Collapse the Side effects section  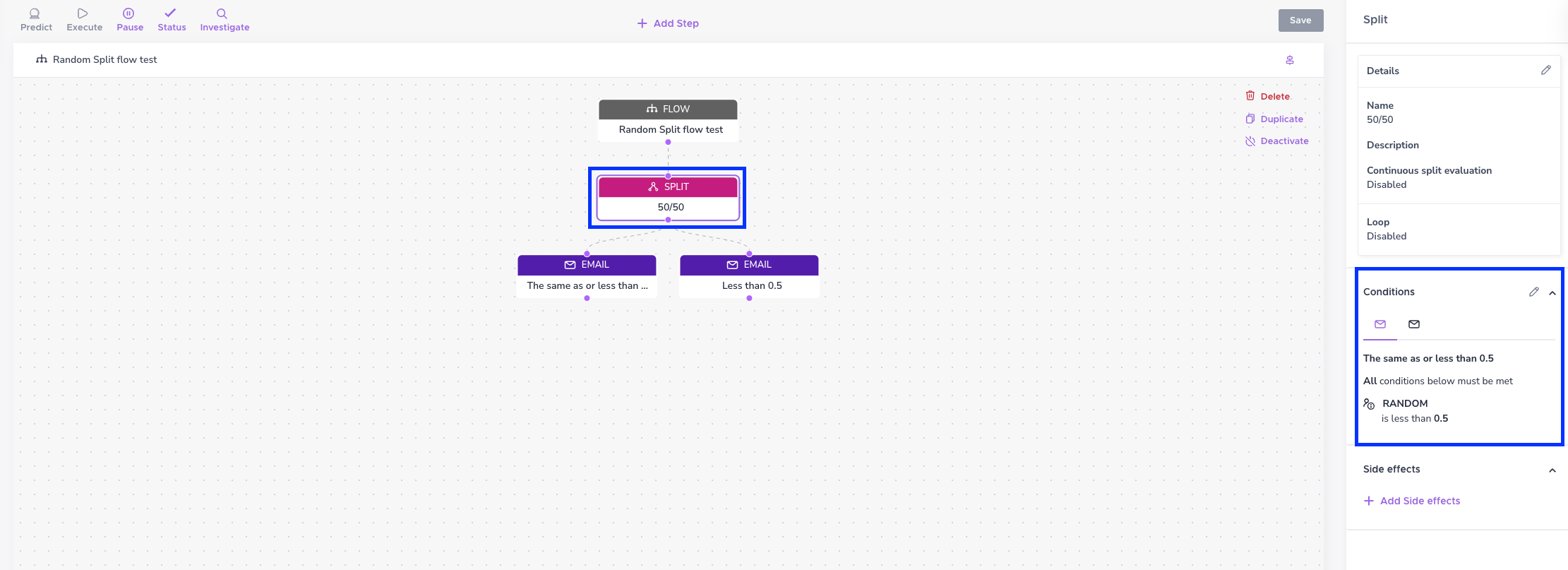click(1552, 470)
